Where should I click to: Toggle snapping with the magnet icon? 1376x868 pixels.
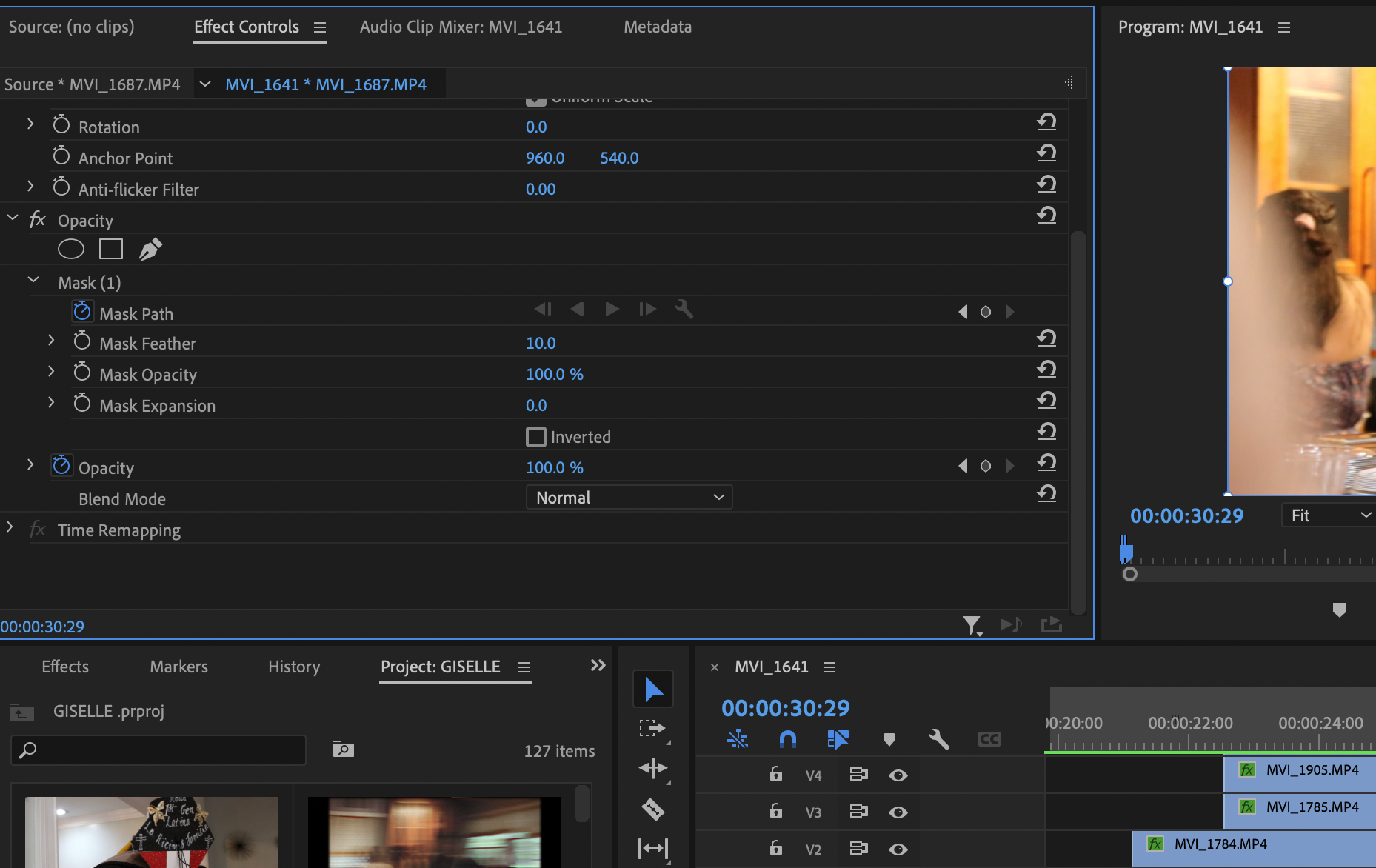[x=786, y=738]
